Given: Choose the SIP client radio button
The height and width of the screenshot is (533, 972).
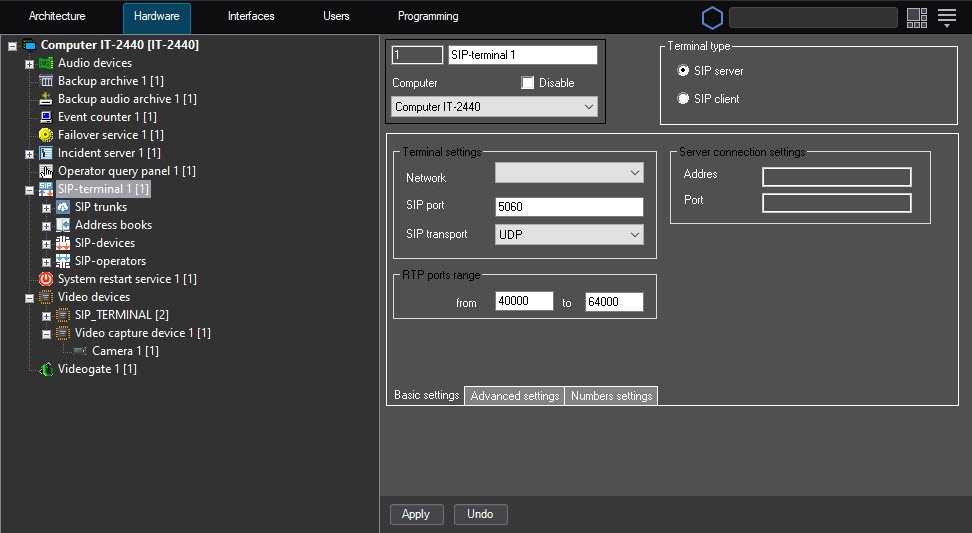Looking at the screenshot, I should 684,99.
